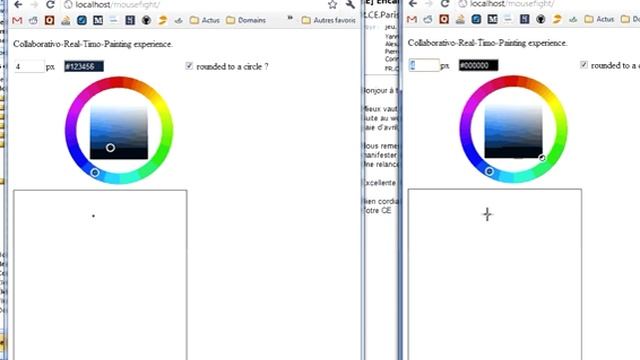Open the Reddit bookmark in the right browser
640x360 pixels.
[x=428, y=19]
